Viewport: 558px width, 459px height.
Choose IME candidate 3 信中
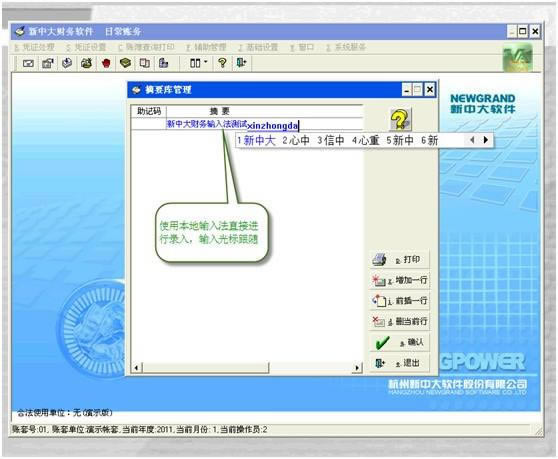(331, 140)
